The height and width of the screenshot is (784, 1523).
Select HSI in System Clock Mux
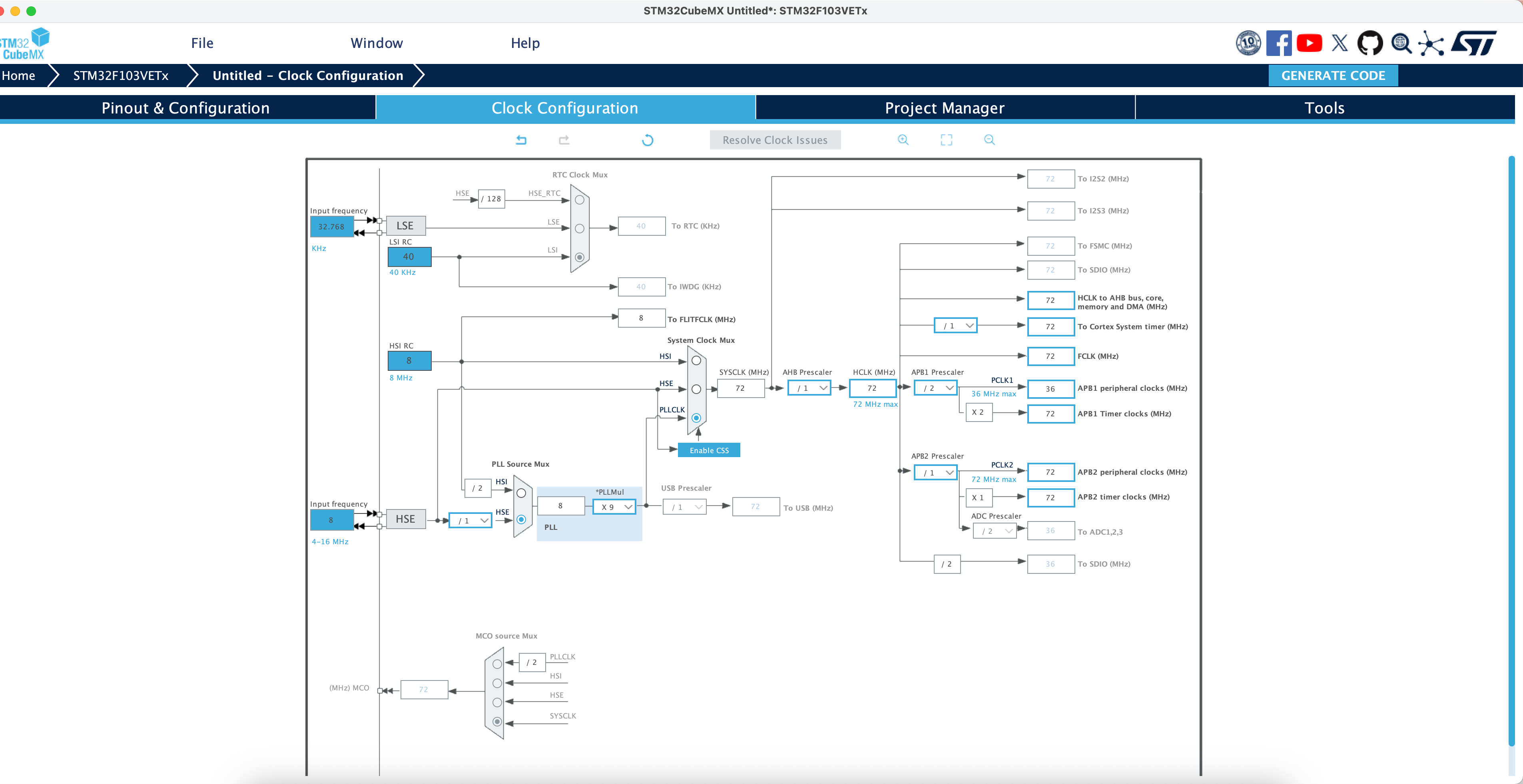pos(696,360)
